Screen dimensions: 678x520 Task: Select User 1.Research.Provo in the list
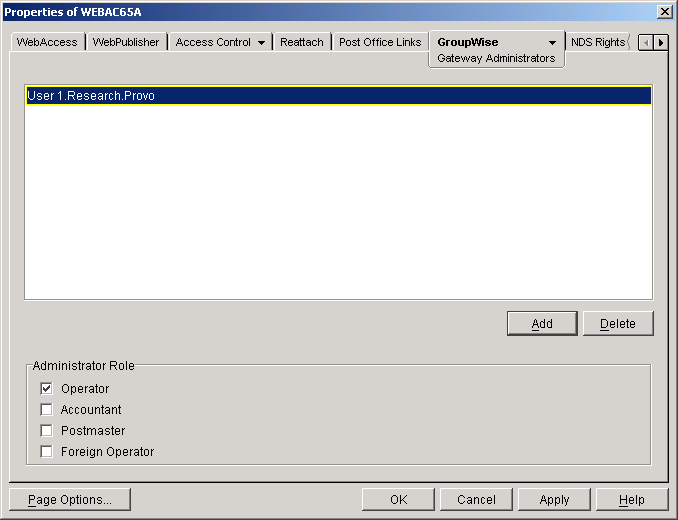[x=339, y=96]
